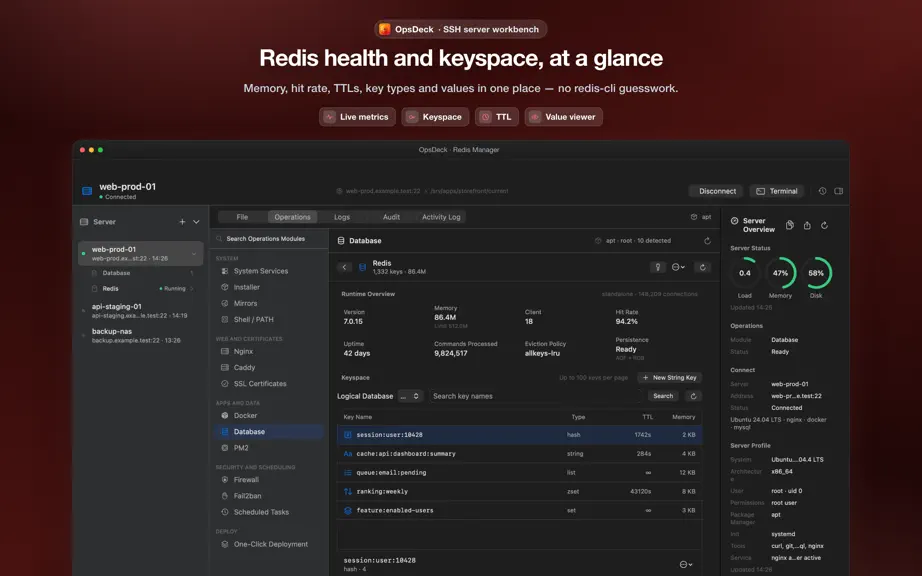Click the Disconnect button
Image resolution: width=922 pixels, height=576 pixels.
tap(717, 191)
